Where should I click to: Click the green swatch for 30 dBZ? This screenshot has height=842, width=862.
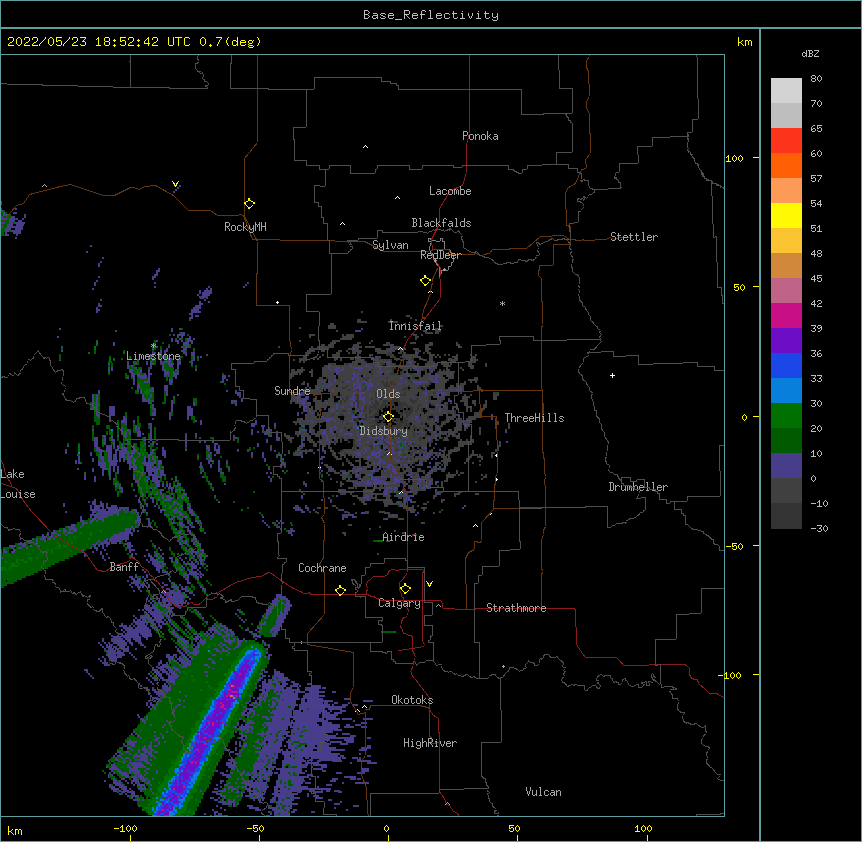(786, 416)
